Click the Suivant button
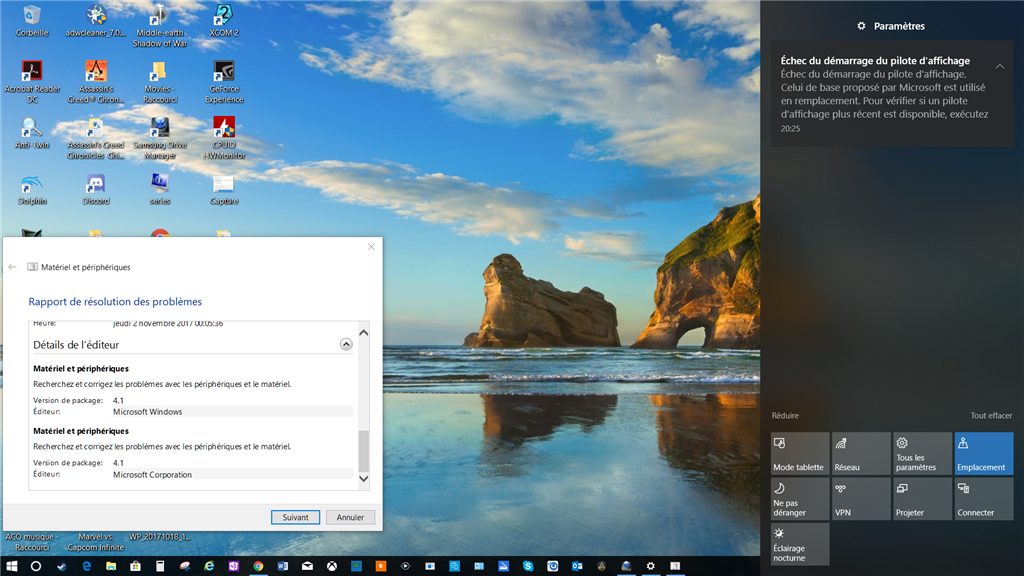The width and height of the screenshot is (1024, 576). point(295,517)
